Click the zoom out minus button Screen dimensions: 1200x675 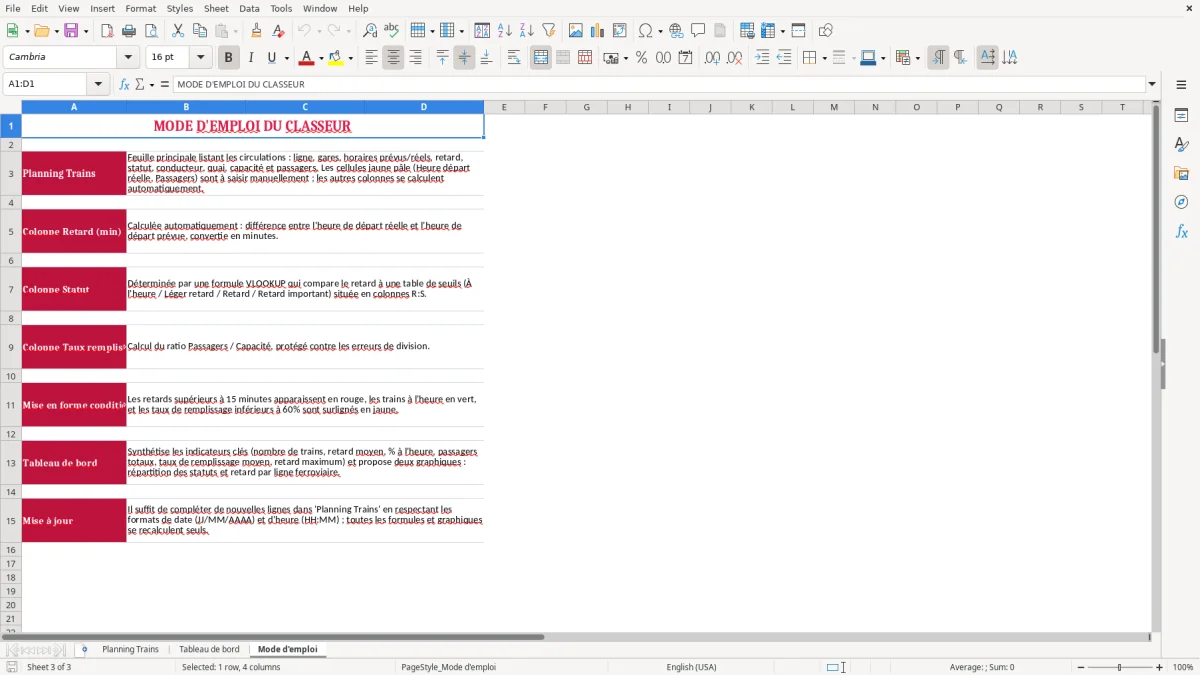(1080, 667)
